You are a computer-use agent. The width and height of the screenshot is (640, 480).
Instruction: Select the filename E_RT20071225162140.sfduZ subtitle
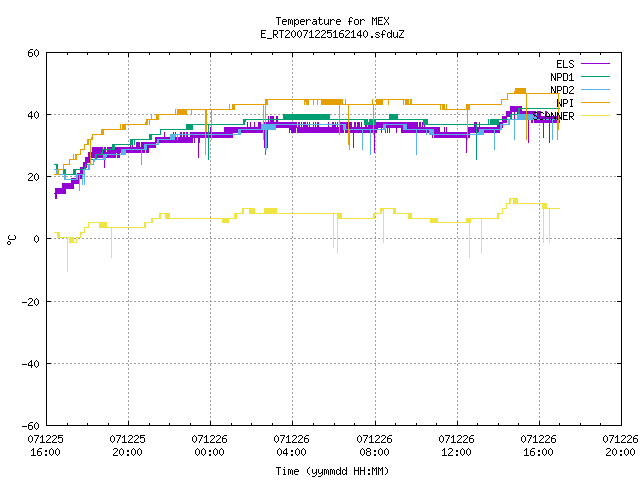pos(332,34)
